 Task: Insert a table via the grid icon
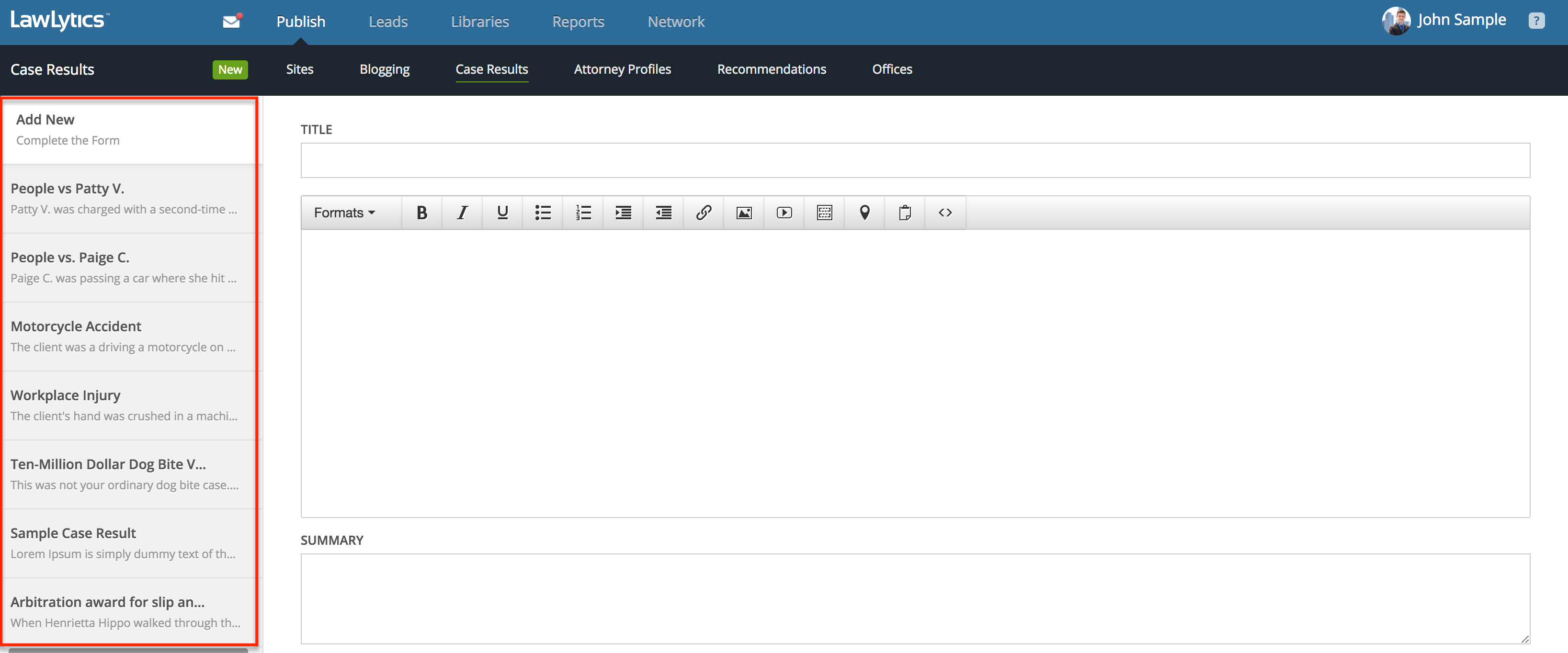(x=824, y=213)
